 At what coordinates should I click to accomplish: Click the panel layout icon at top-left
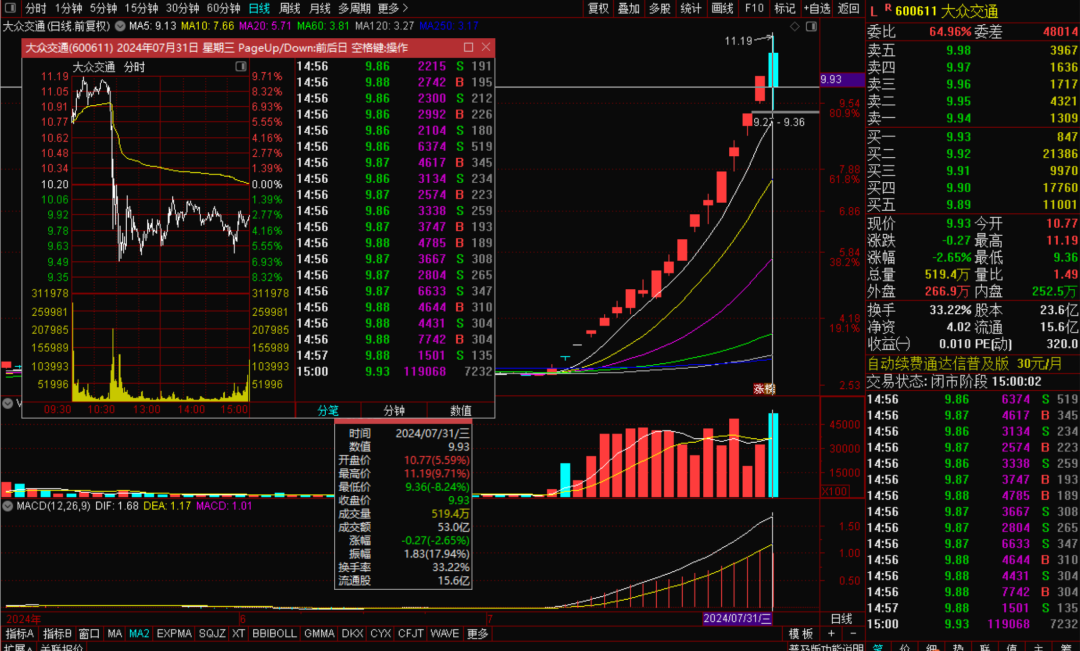click(x=10, y=8)
